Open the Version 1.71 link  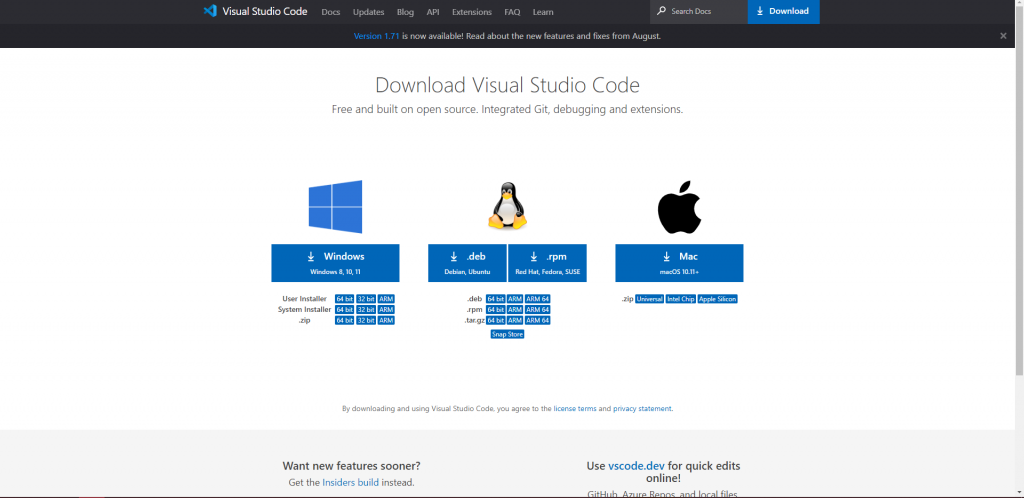tap(376, 36)
